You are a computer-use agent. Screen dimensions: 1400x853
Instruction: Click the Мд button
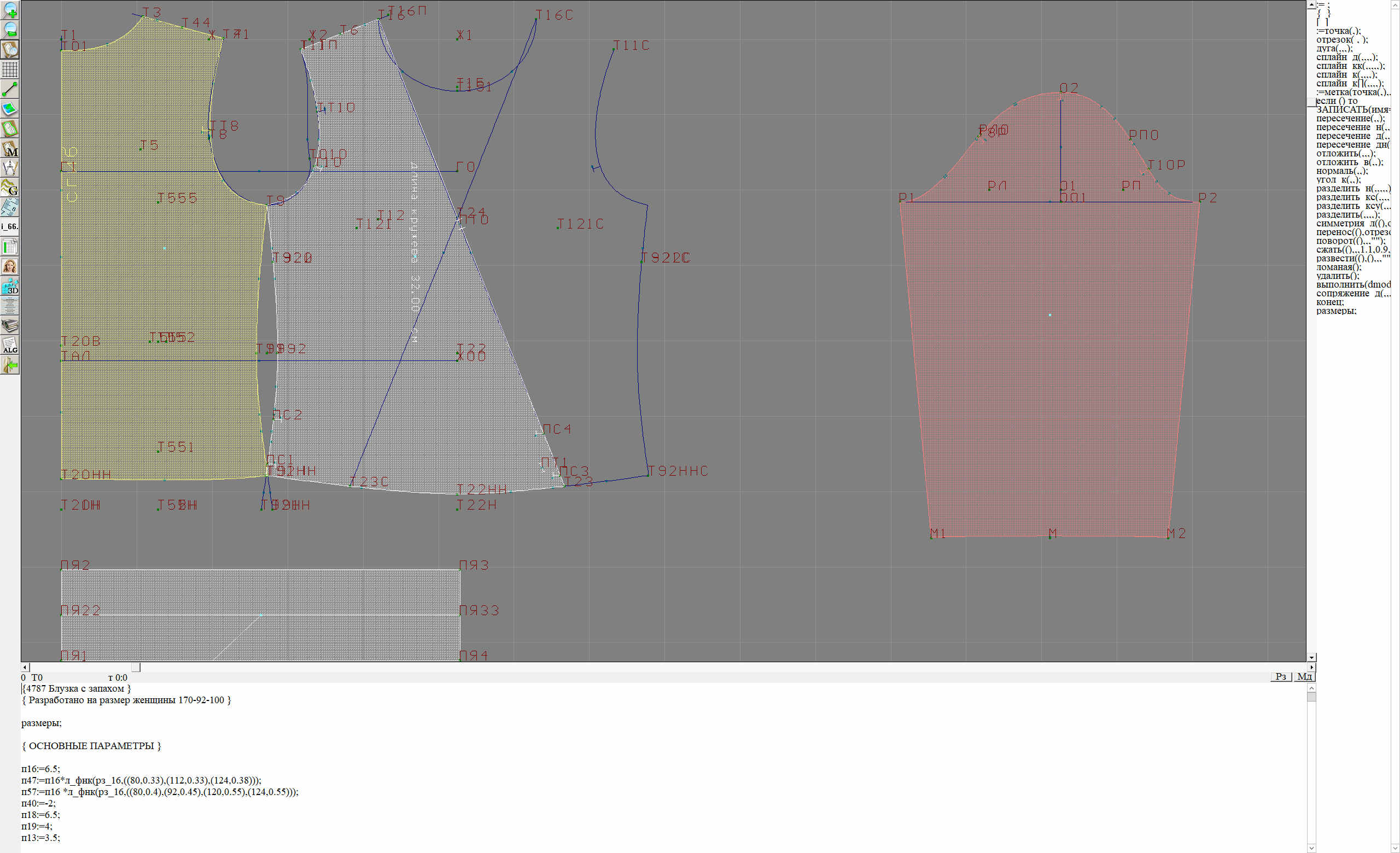pos(1304,676)
